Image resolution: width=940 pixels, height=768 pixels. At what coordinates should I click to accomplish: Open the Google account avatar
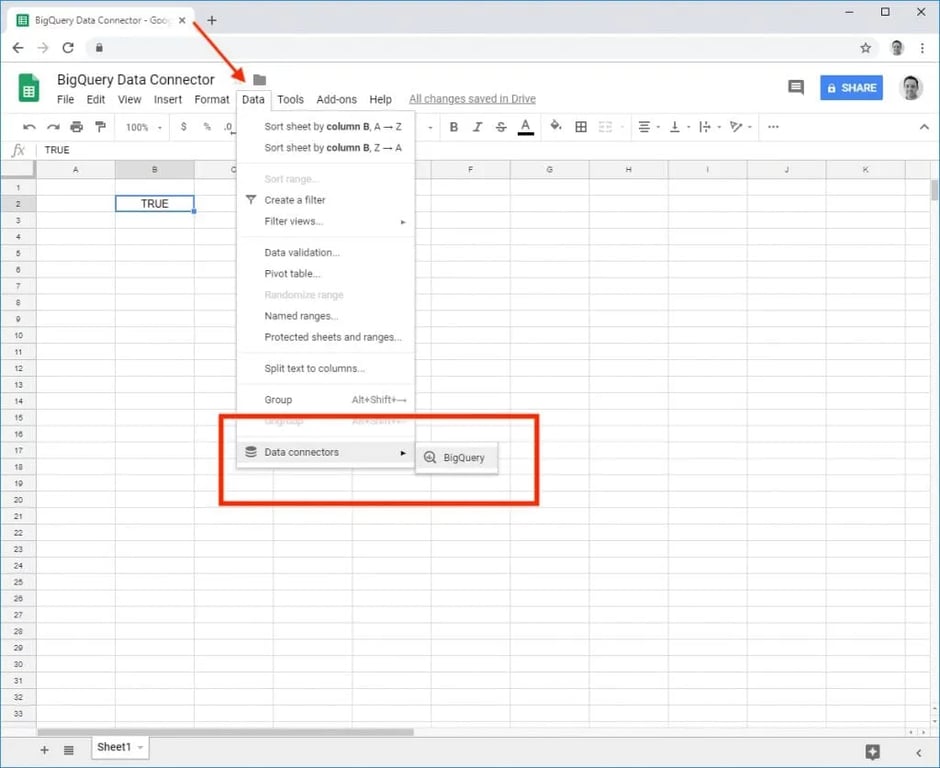(x=911, y=88)
